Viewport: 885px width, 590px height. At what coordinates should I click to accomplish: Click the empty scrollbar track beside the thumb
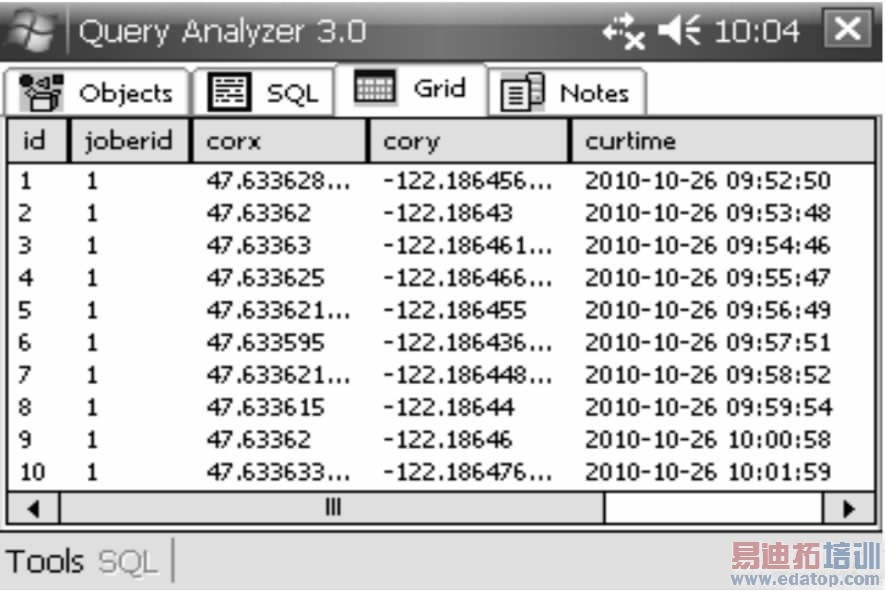[x=713, y=509]
